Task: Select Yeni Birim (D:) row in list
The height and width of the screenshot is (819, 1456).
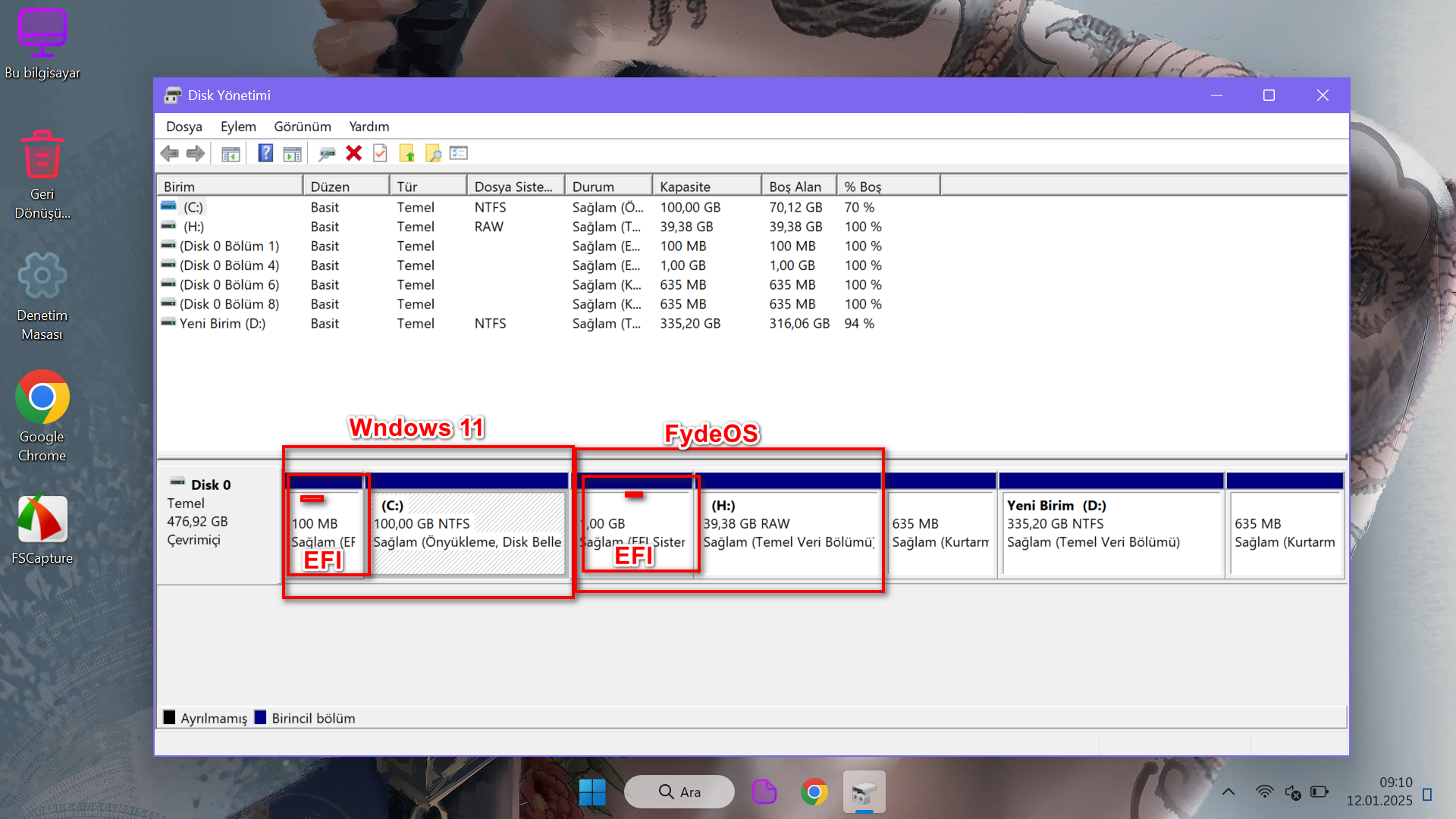Action: click(222, 324)
